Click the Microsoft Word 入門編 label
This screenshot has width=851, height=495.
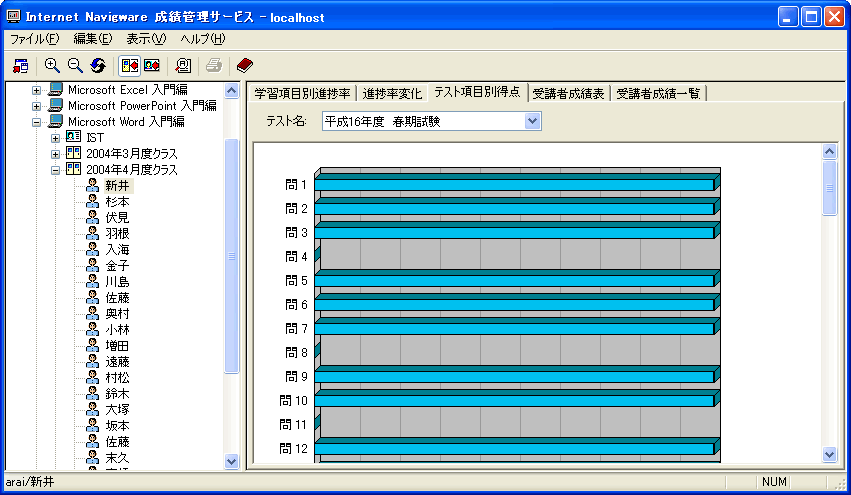click(126, 122)
